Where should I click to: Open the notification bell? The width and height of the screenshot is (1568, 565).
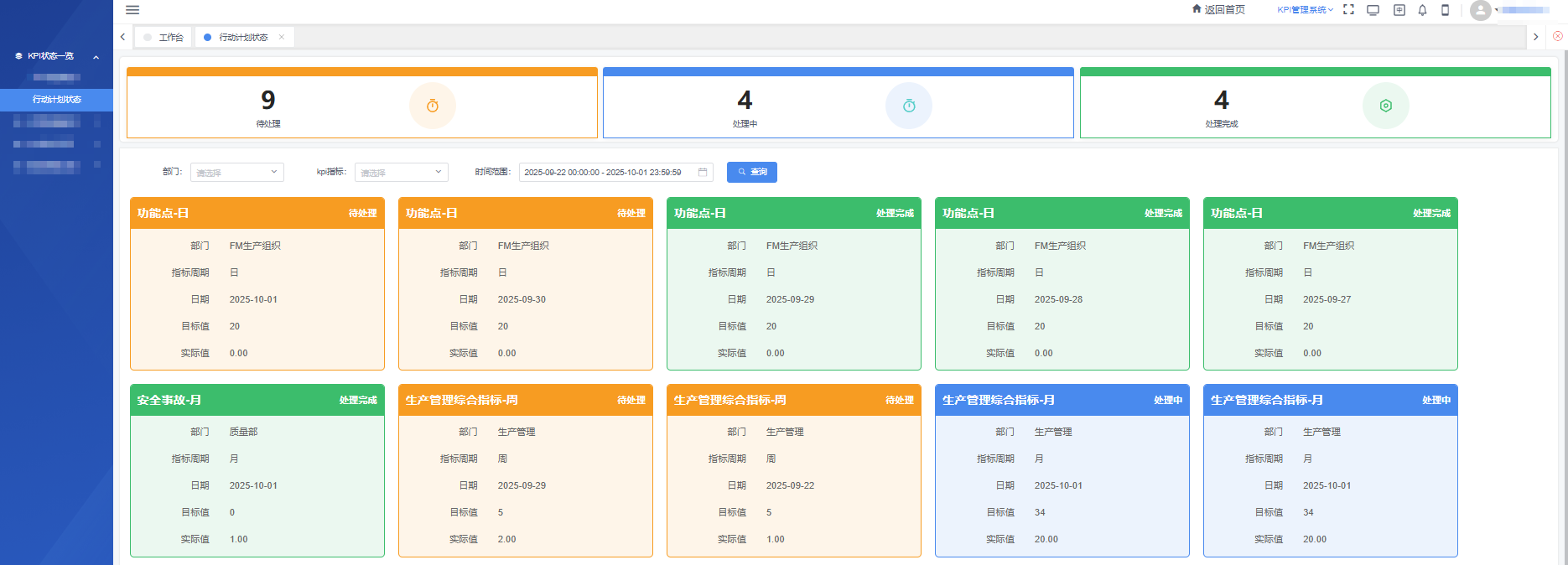click(1422, 10)
